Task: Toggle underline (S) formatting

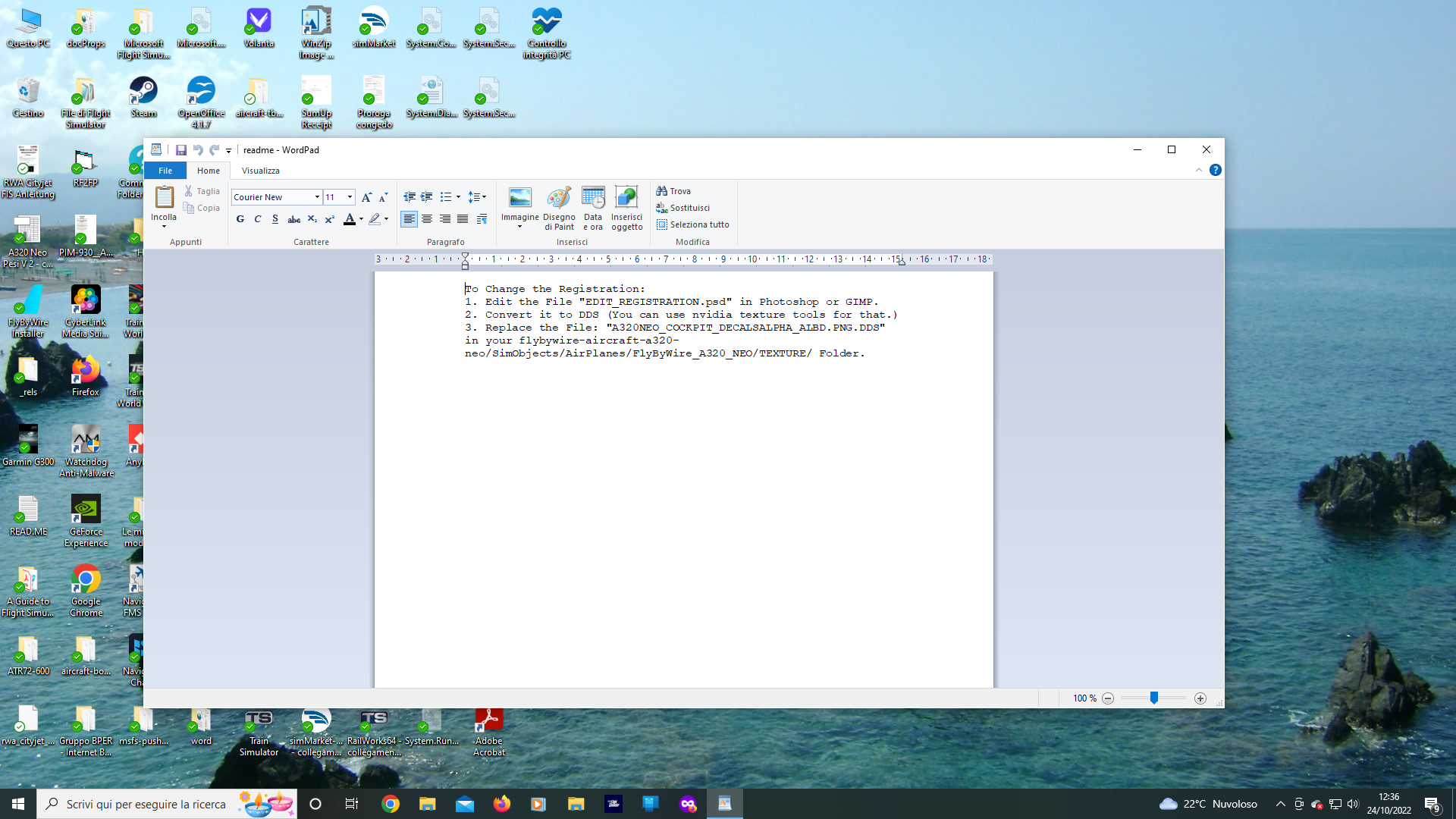Action: [x=275, y=219]
